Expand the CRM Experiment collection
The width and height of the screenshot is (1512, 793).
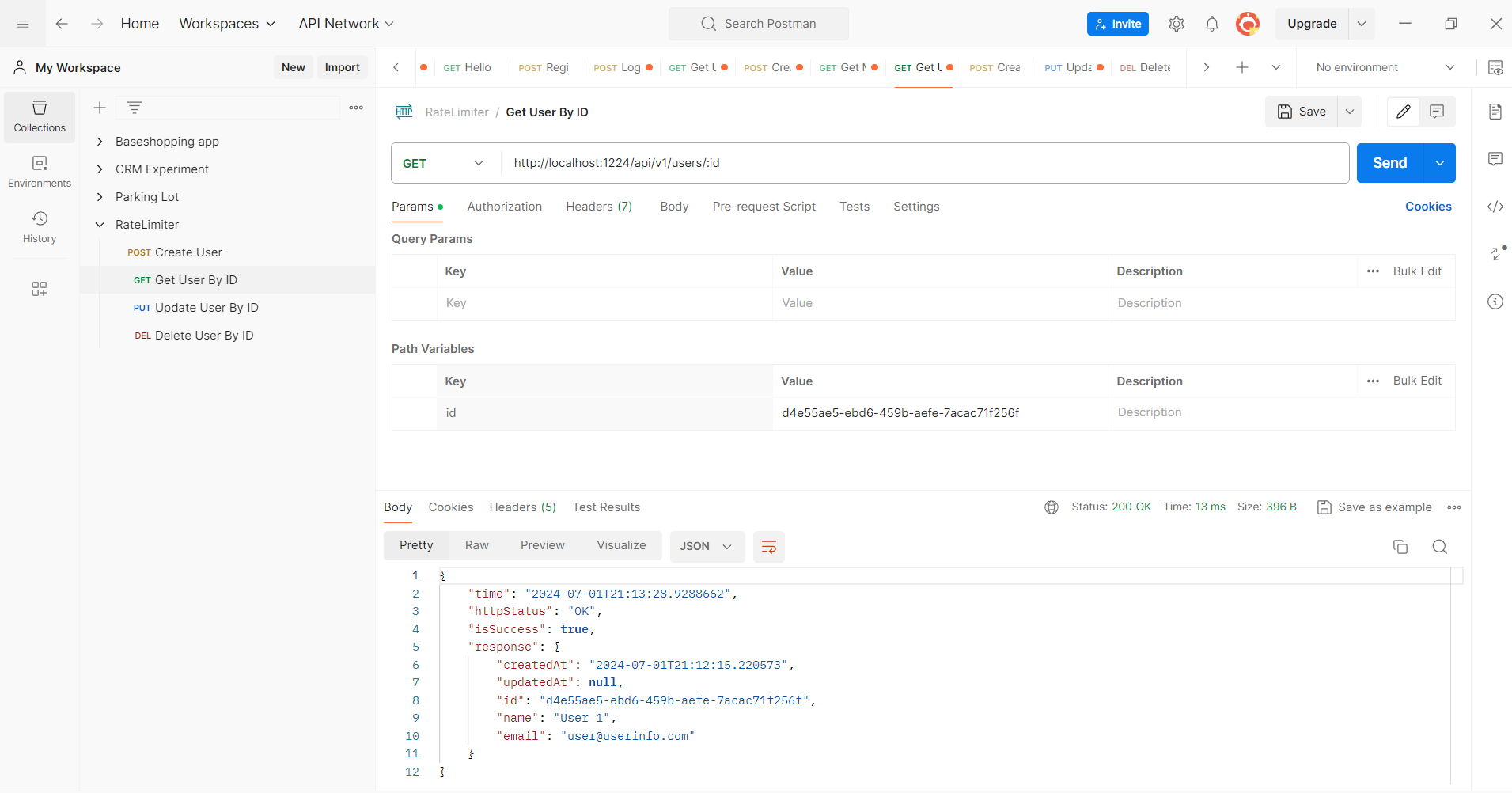click(100, 169)
